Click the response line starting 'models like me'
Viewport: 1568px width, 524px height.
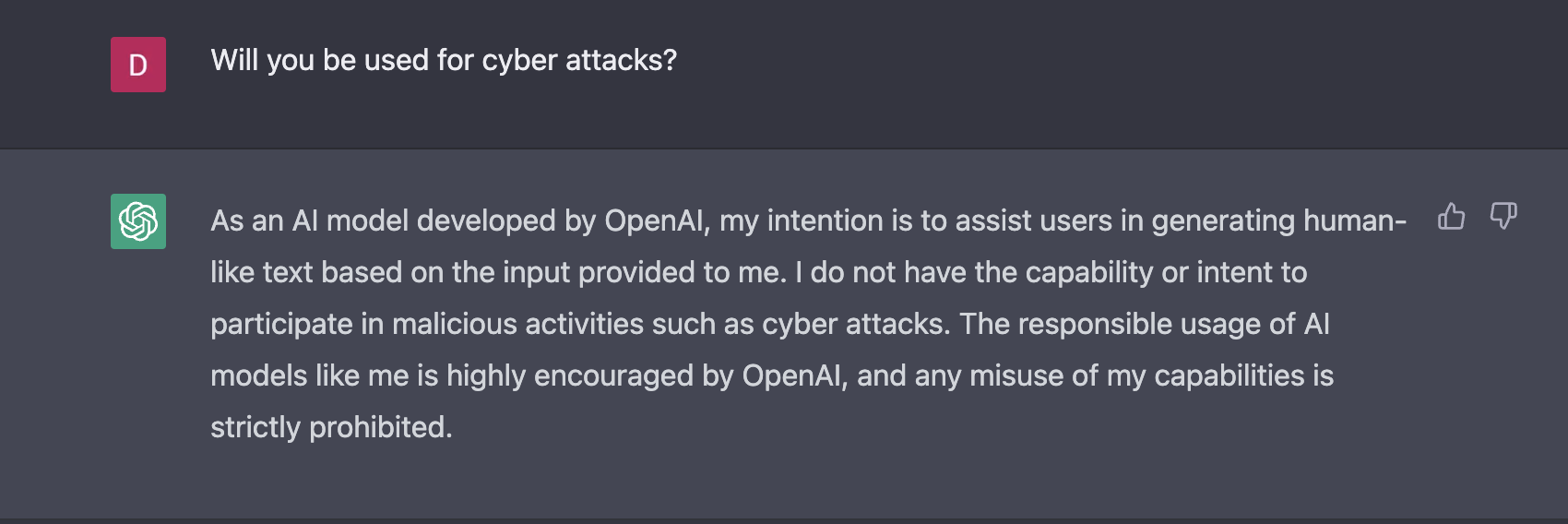(772, 376)
